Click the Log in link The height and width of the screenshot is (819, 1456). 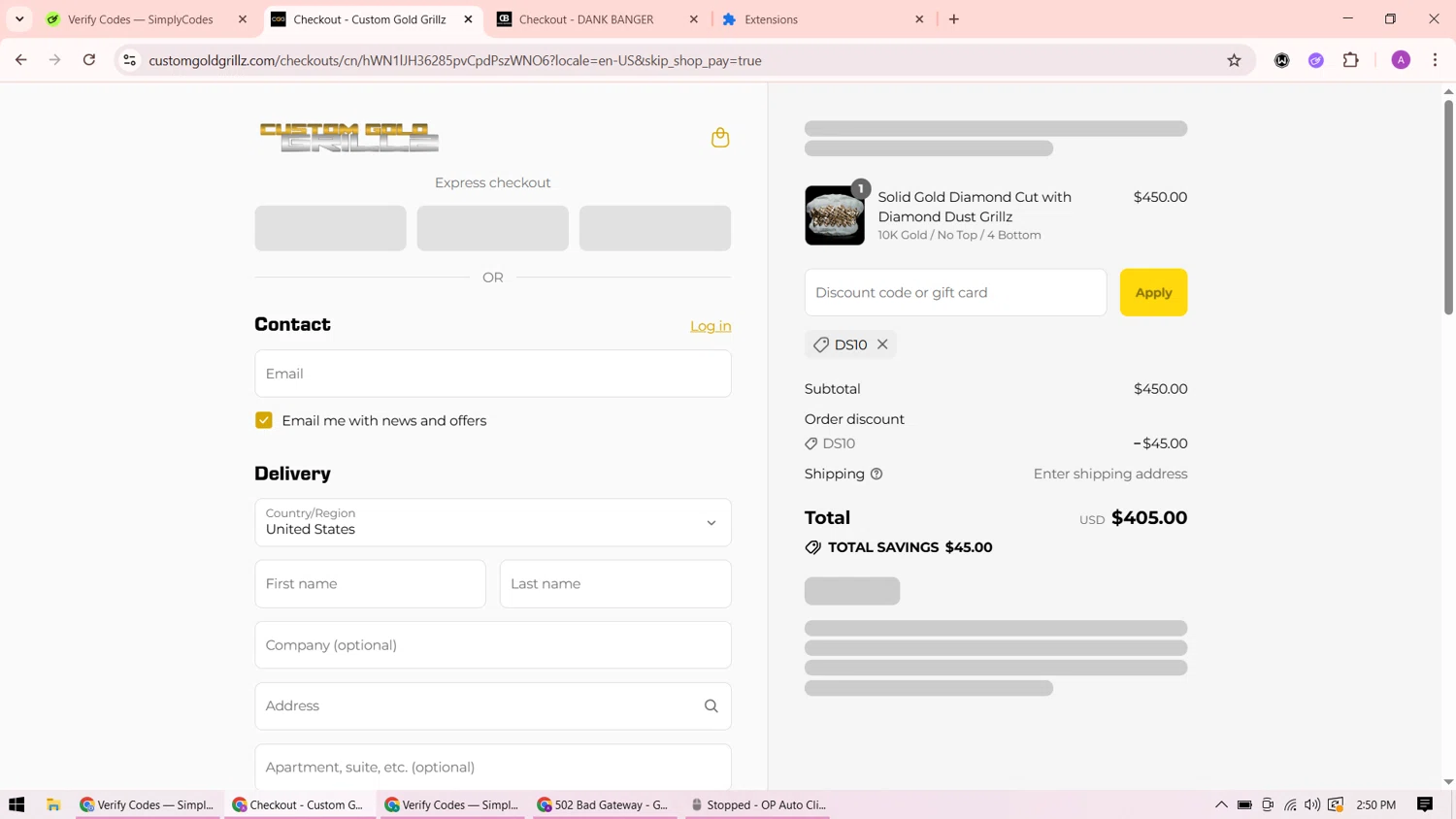711,326
